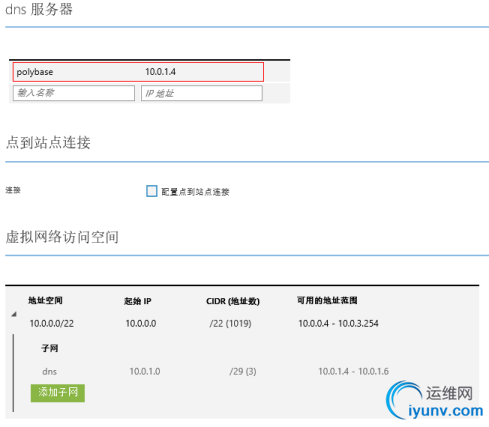Image resolution: width=489 pixels, height=427 pixels.
Task: Enable the configure point-to-site connection checkbox
Action: click(152, 191)
